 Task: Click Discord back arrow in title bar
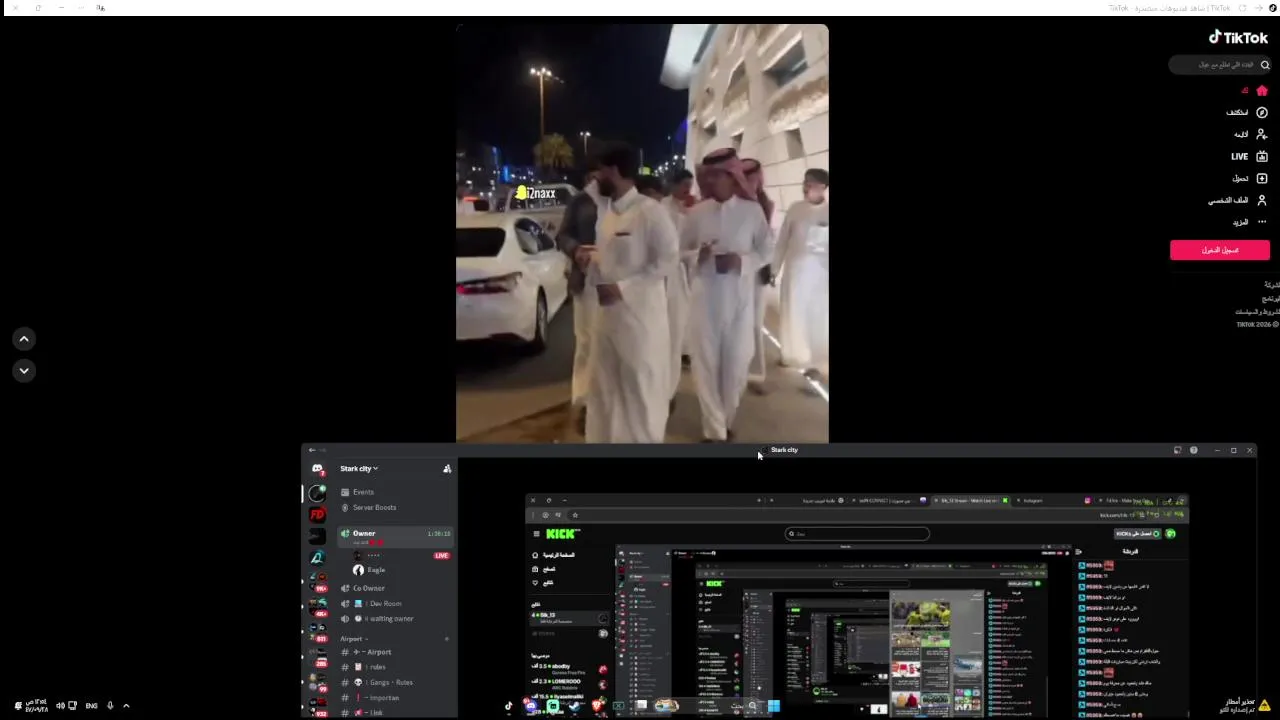coord(312,450)
